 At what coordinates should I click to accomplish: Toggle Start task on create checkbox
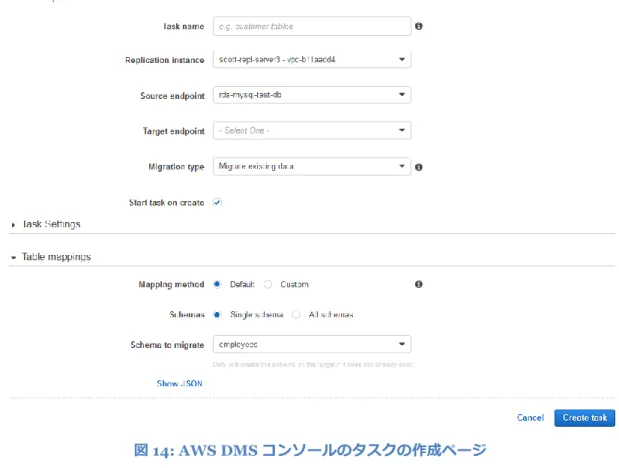click(217, 202)
